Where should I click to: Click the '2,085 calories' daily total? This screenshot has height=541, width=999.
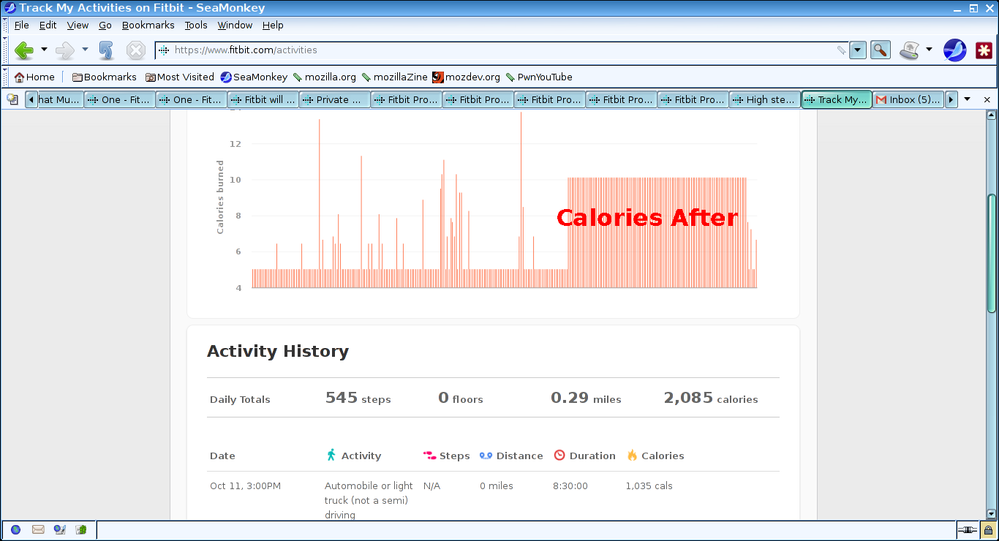point(711,398)
